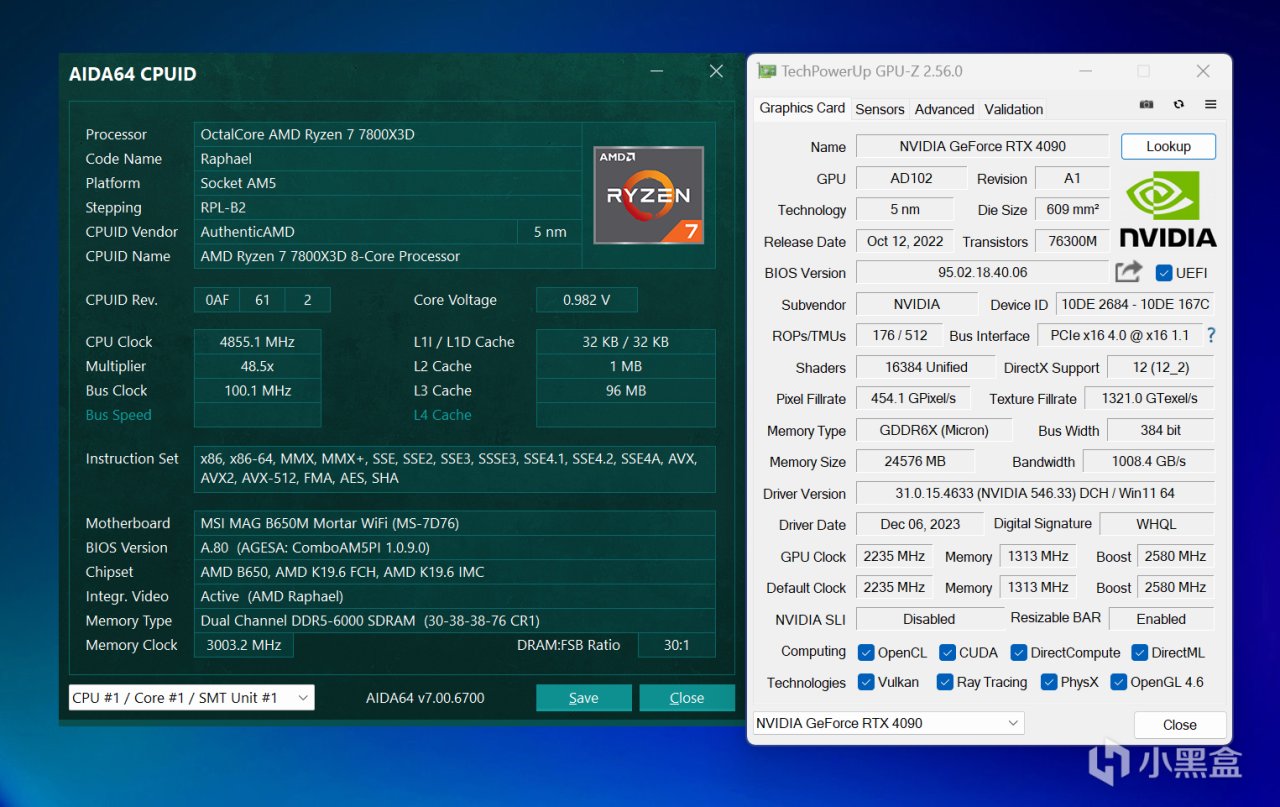
Task: Toggle the DirectCompute checkbox
Action: point(1018,652)
